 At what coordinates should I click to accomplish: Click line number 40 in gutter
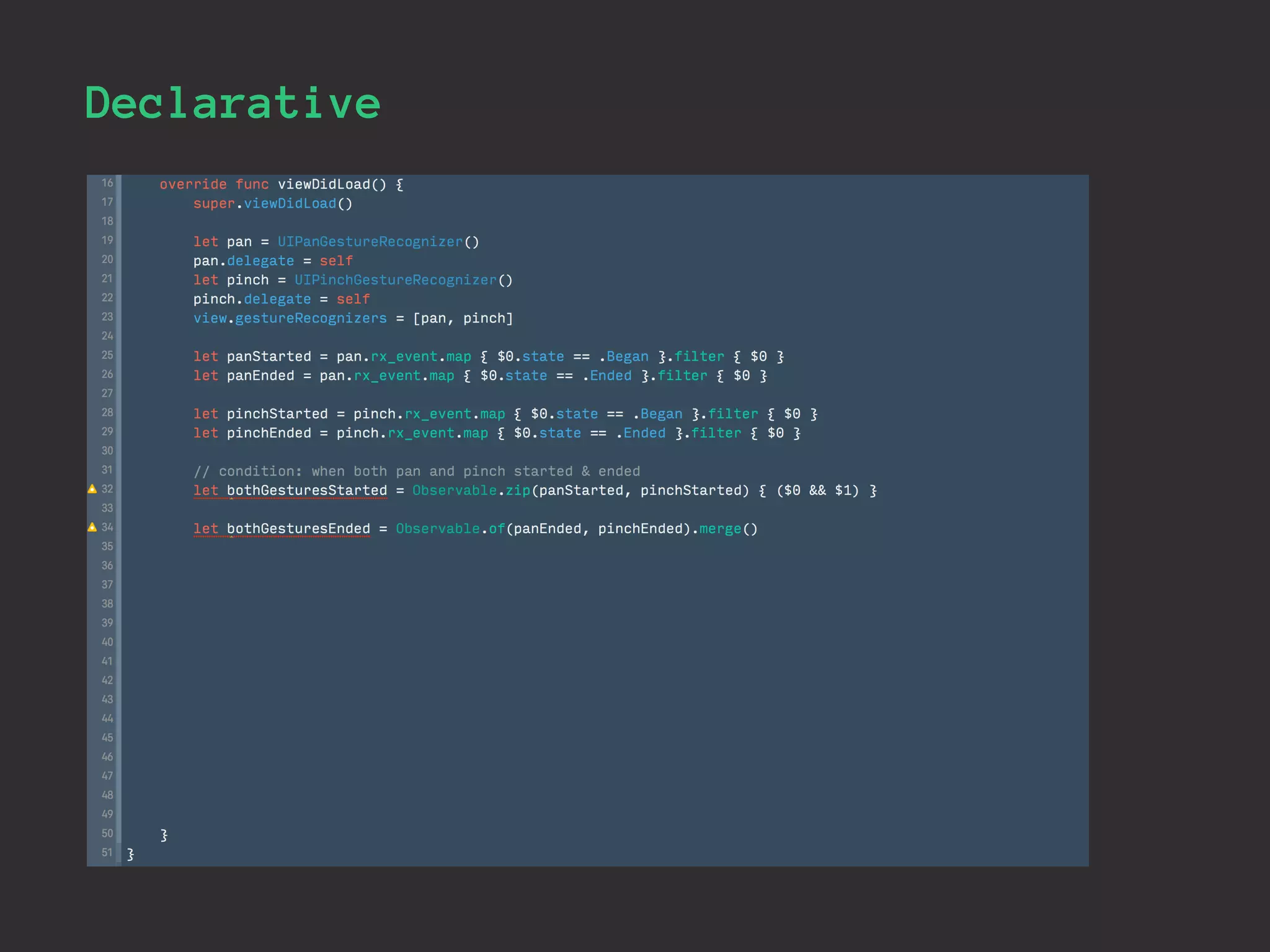click(x=107, y=642)
